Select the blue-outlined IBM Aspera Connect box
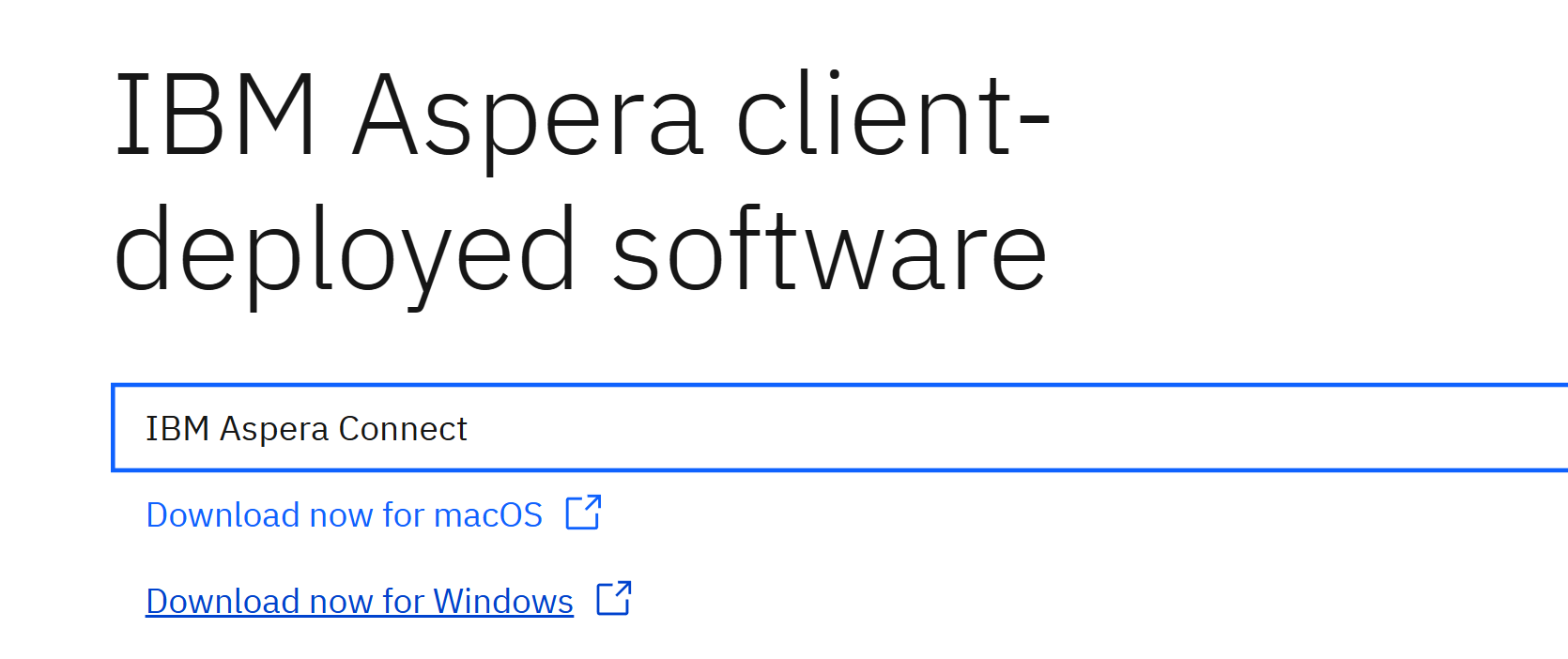The height and width of the screenshot is (659, 1568). coord(839,428)
